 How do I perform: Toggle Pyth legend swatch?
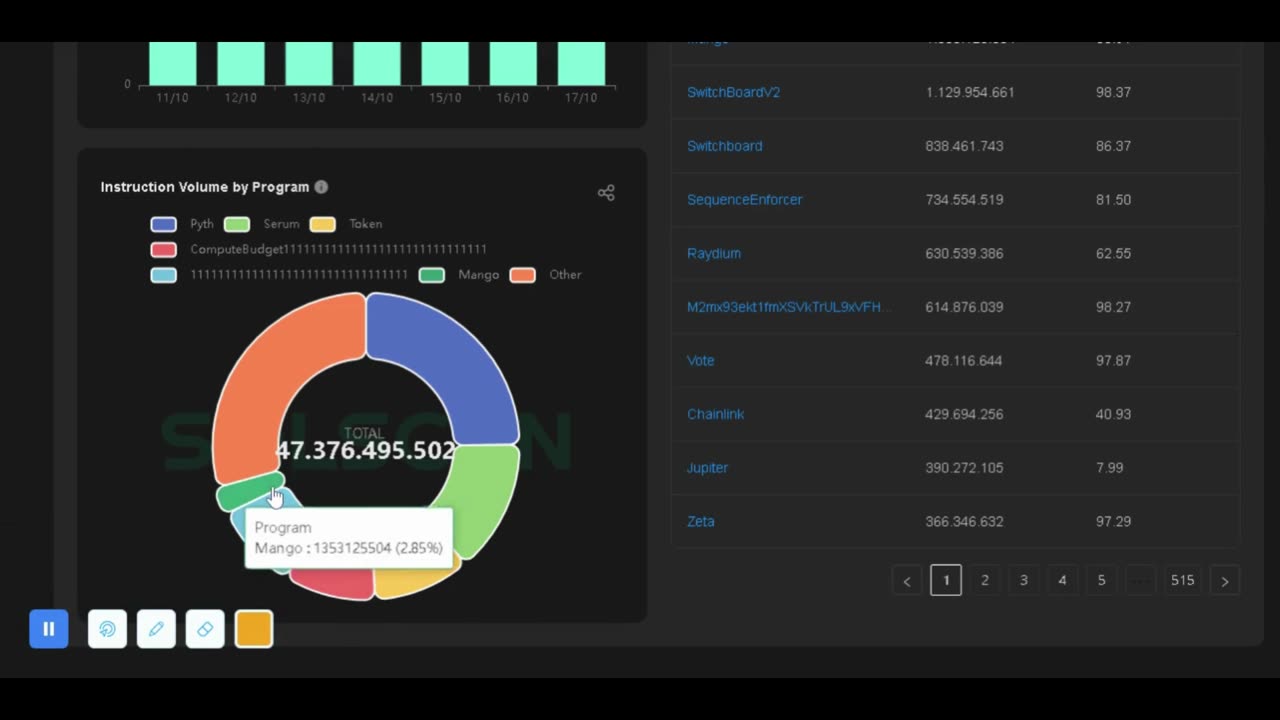(x=163, y=224)
